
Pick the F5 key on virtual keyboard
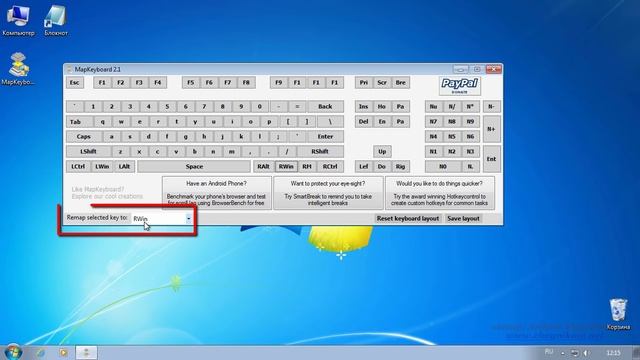(191, 82)
